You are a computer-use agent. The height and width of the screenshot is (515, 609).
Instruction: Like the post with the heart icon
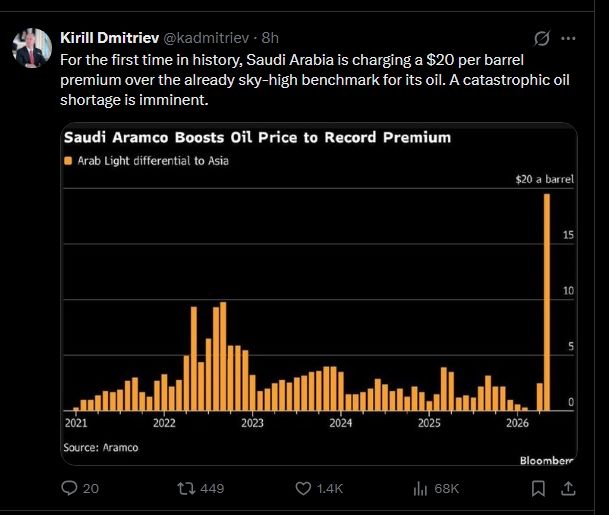(304, 488)
